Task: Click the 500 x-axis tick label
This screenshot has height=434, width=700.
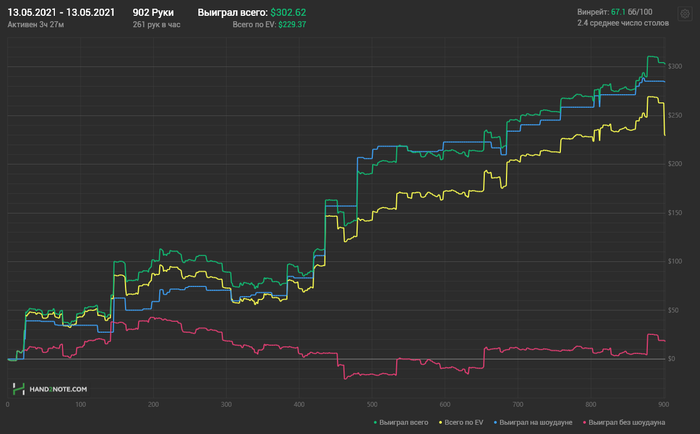Action: [x=372, y=405]
